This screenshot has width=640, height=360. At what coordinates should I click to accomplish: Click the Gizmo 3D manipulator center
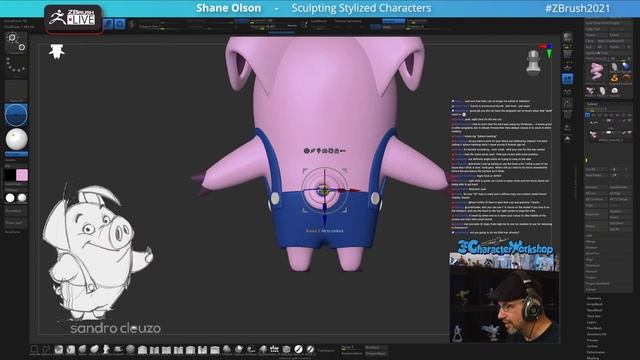(x=324, y=190)
